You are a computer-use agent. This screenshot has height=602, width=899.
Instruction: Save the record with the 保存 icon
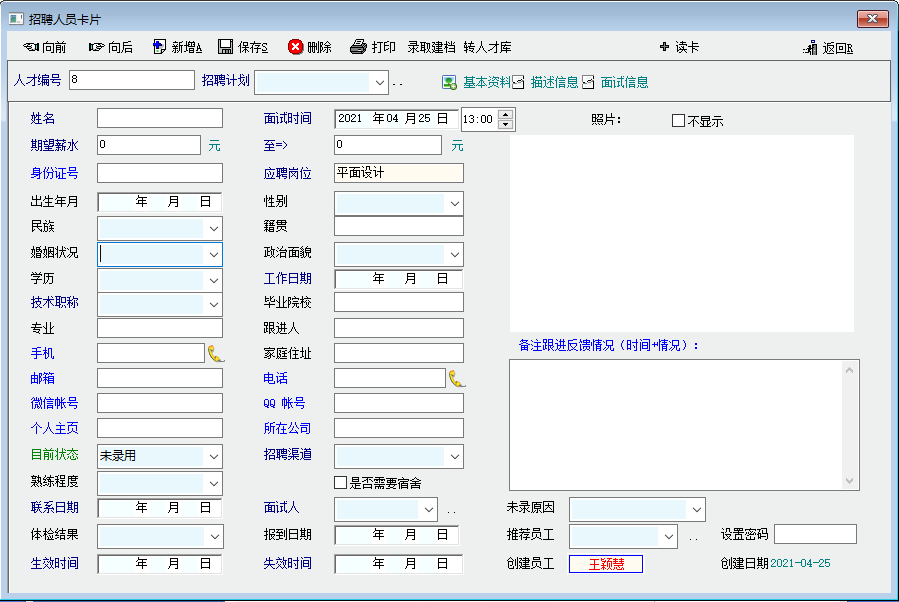click(226, 47)
